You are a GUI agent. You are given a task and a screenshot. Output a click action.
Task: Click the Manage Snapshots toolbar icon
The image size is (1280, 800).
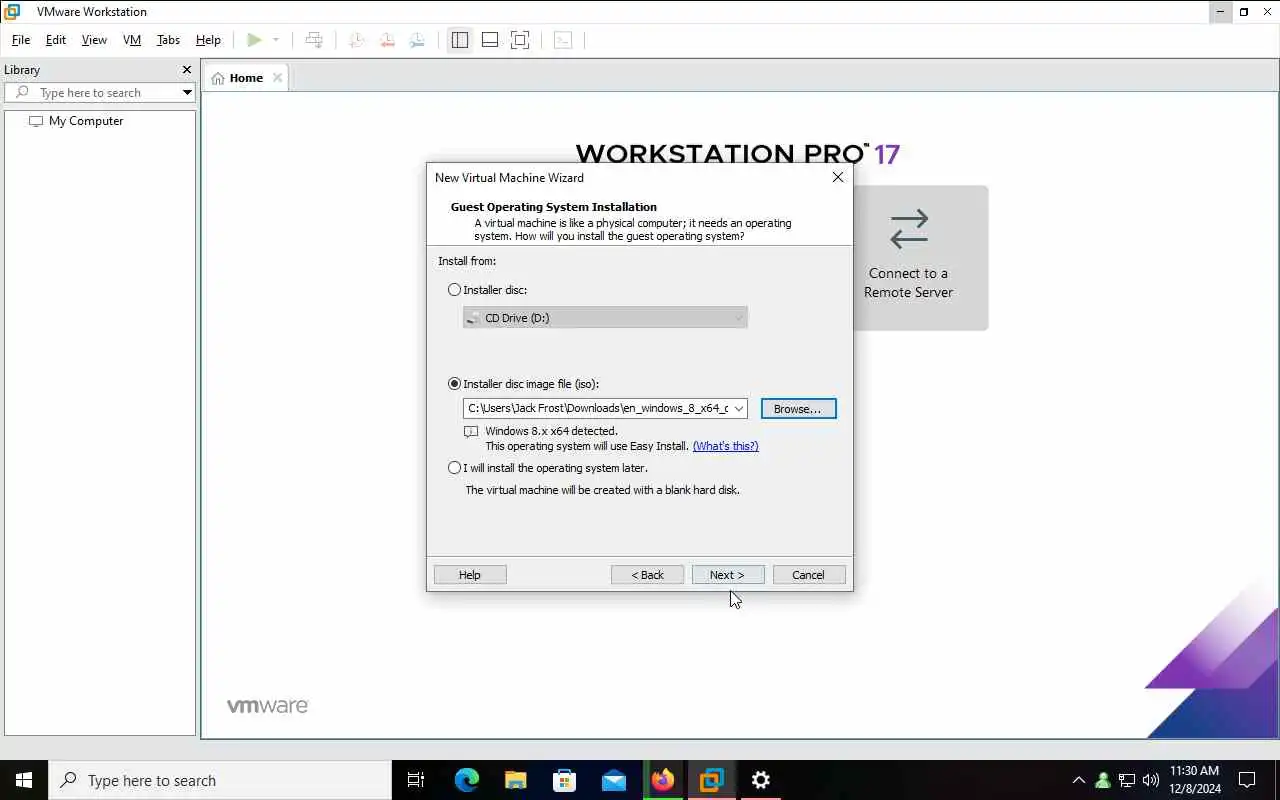[417, 40]
